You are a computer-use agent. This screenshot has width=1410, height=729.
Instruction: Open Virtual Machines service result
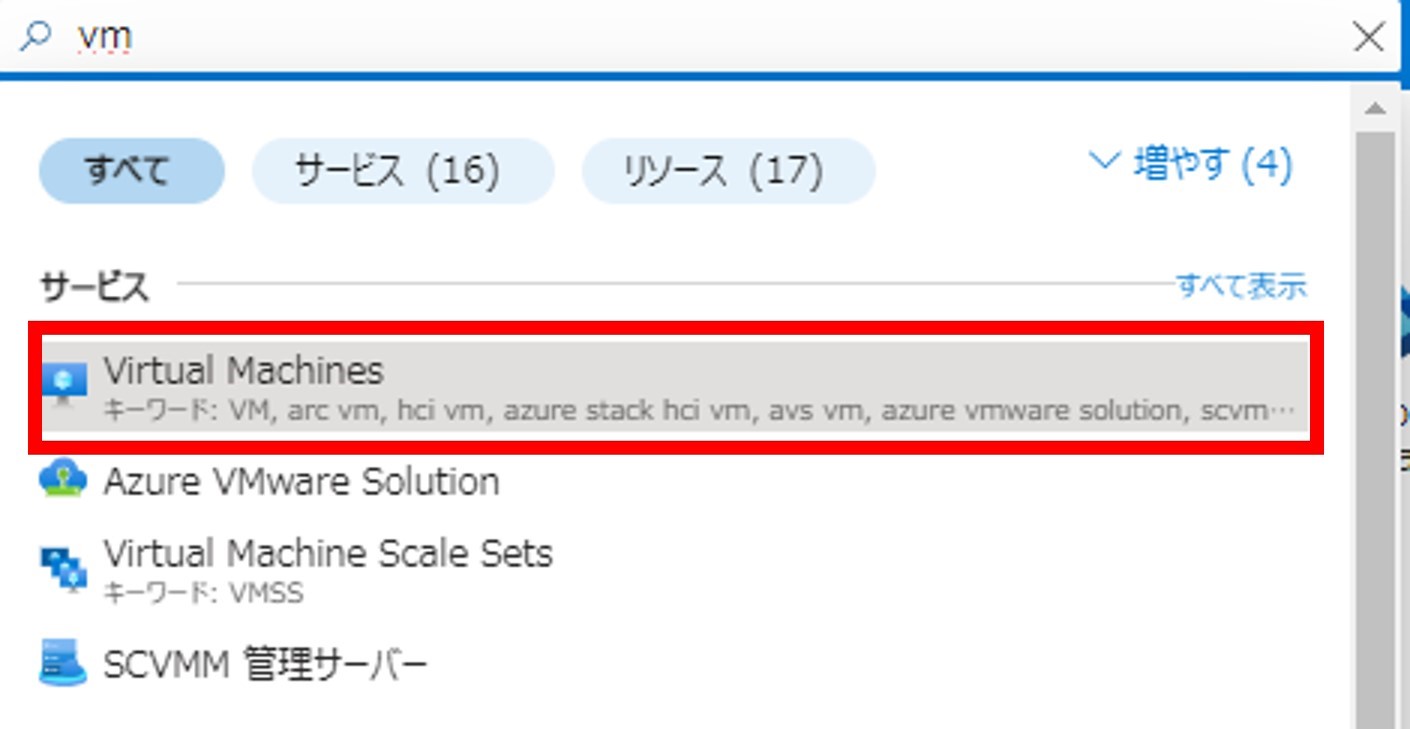(x=243, y=371)
